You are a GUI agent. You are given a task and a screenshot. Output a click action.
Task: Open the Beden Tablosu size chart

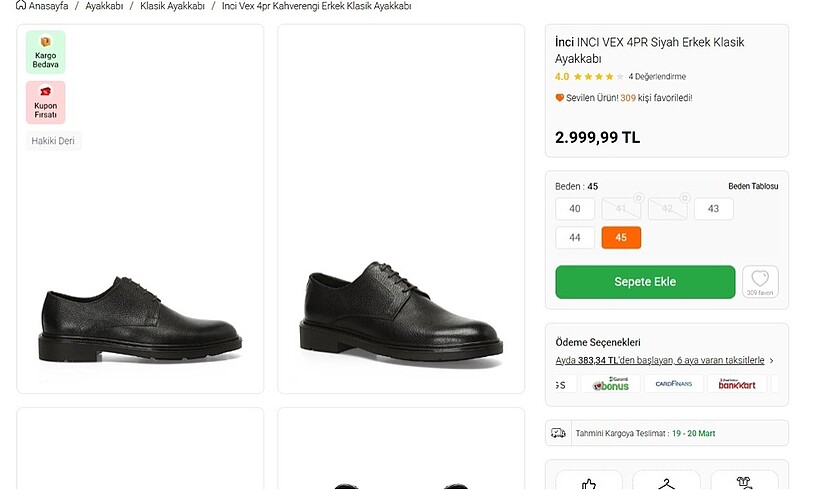[752, 186]
